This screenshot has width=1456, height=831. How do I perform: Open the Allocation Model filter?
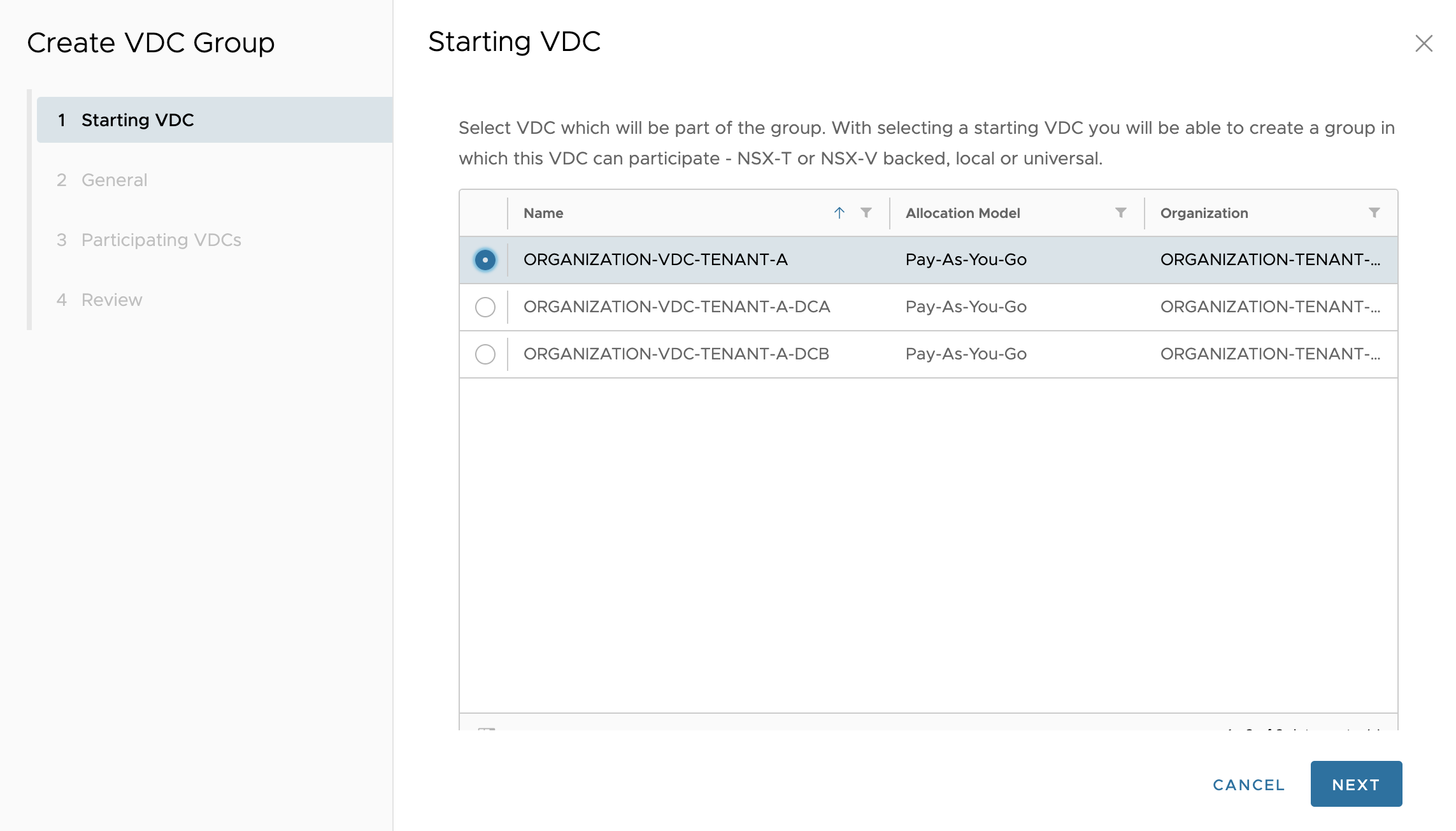point(1120,213)
